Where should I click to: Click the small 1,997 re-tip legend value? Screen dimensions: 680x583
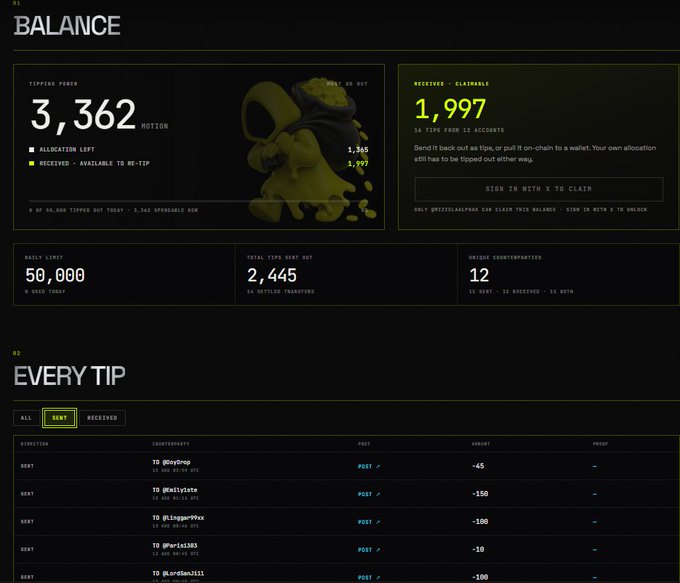358,164
